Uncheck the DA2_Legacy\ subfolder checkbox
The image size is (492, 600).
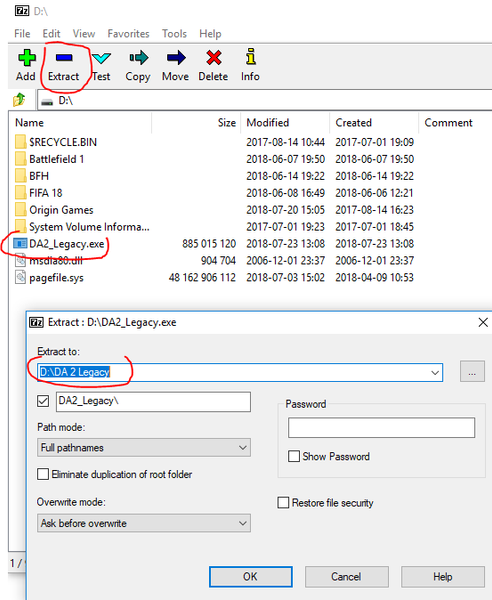pyautogui.click(x=43, y=401)
